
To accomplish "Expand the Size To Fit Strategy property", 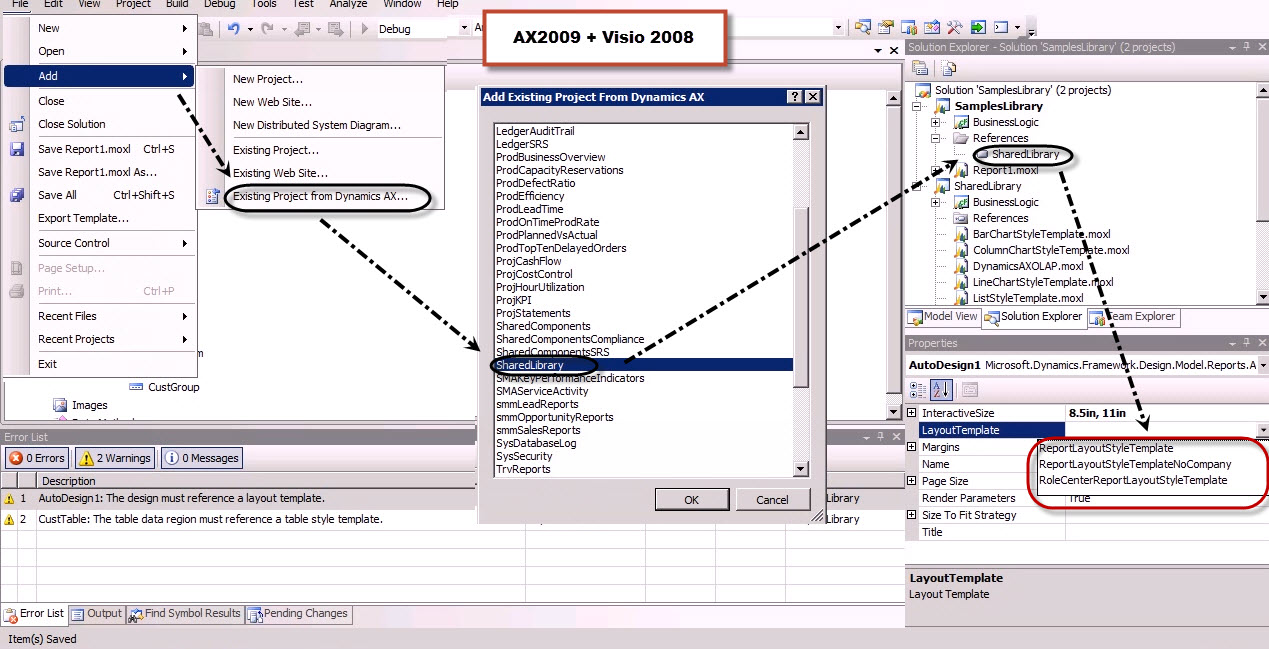I will pos(912,515).
